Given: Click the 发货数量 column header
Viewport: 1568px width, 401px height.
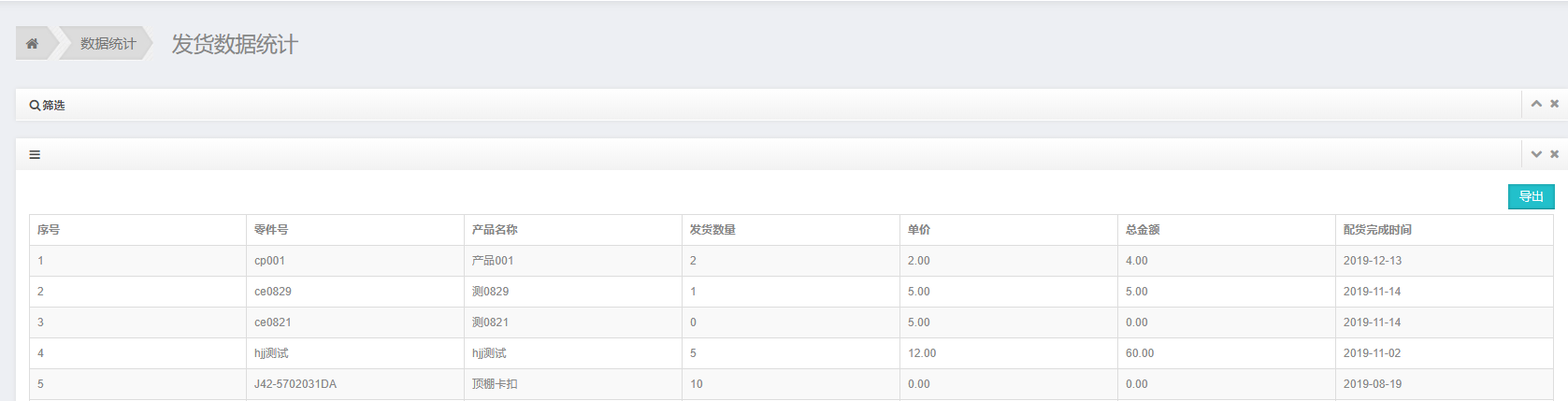Looking at the screenshot, I should click(712, 230).
